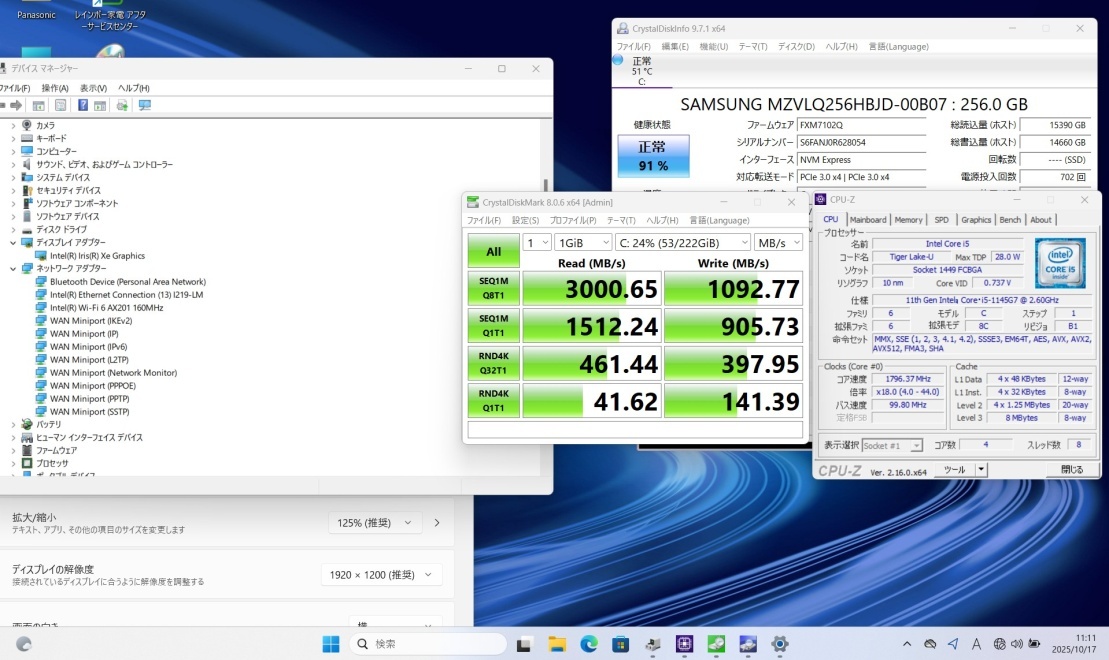This screenshot has height=660, width=1109.
Task: Open the 設定(S) menu in CrystalDiskMark
Action: tap(526, 220)
